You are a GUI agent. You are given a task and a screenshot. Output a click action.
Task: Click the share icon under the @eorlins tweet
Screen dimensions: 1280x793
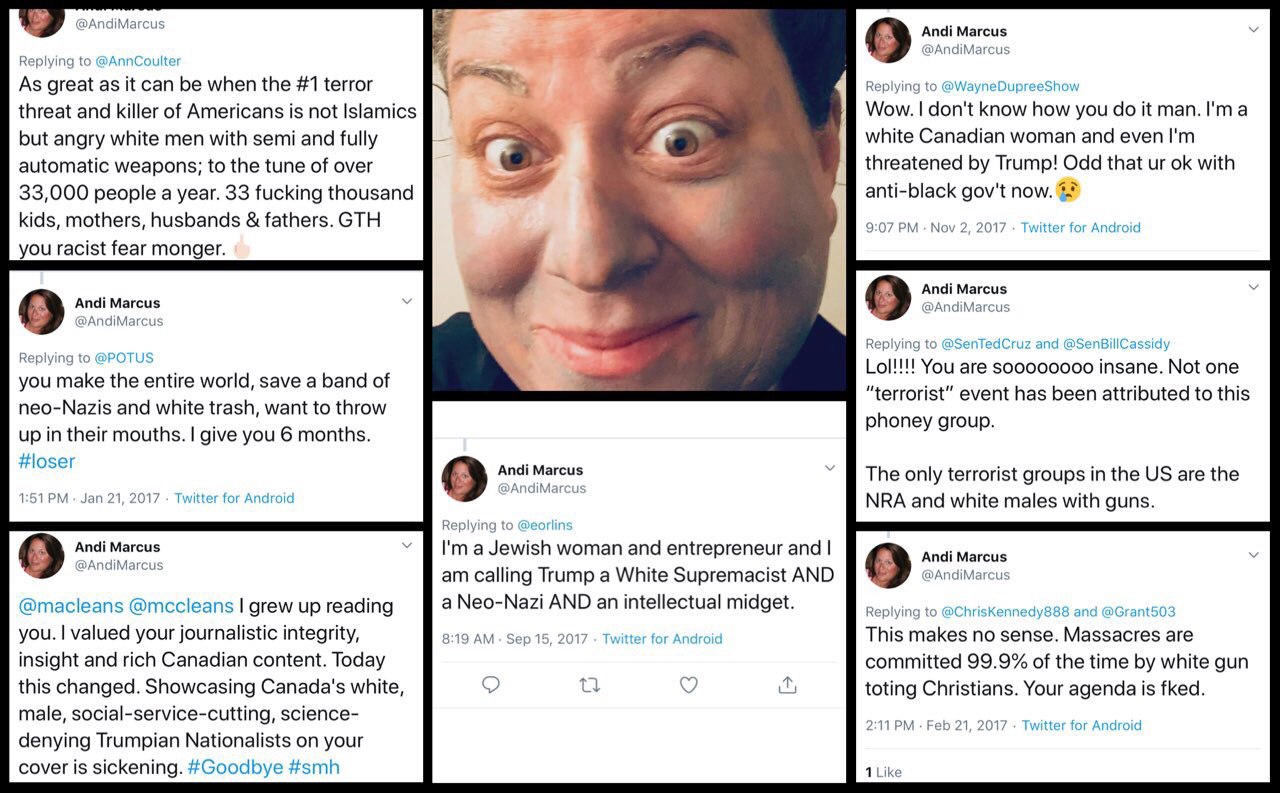(787, 685)
